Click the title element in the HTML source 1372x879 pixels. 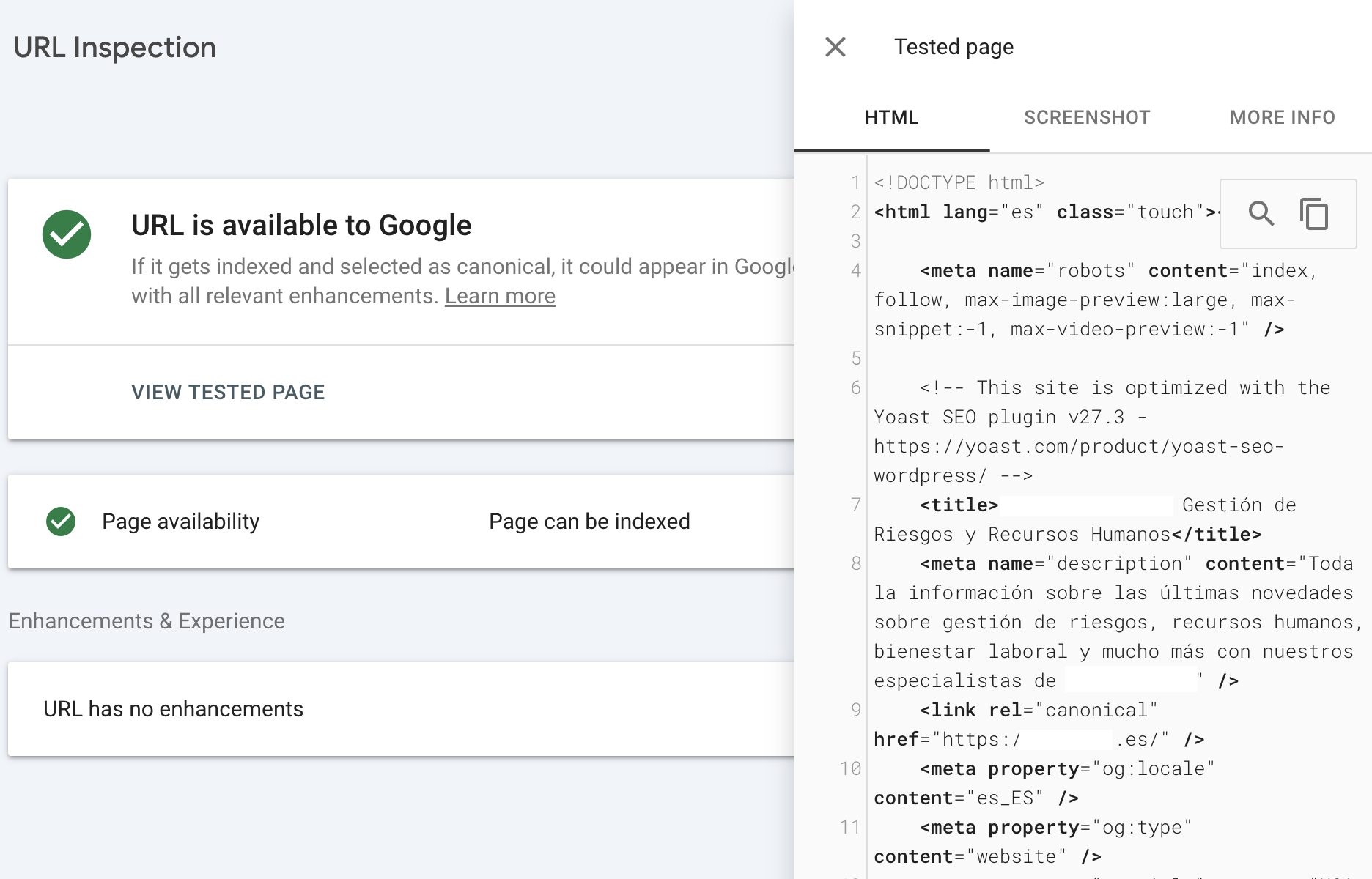pyautogui.click(x=958, y=504)
